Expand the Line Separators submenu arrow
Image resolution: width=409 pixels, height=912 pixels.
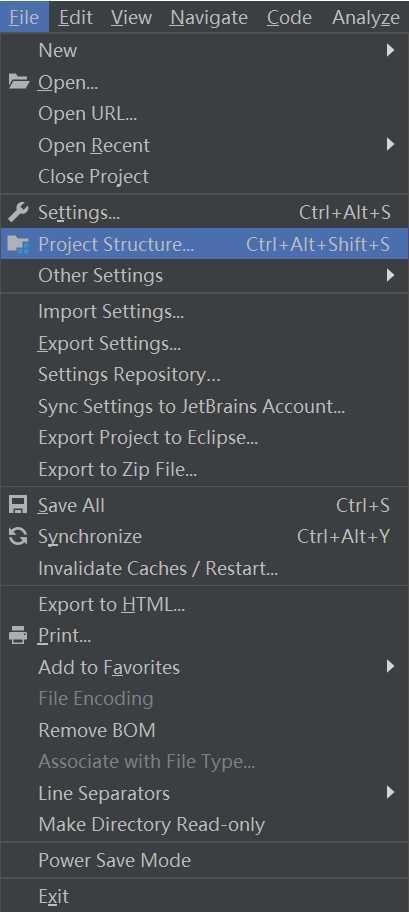click(x=390, y=792)
